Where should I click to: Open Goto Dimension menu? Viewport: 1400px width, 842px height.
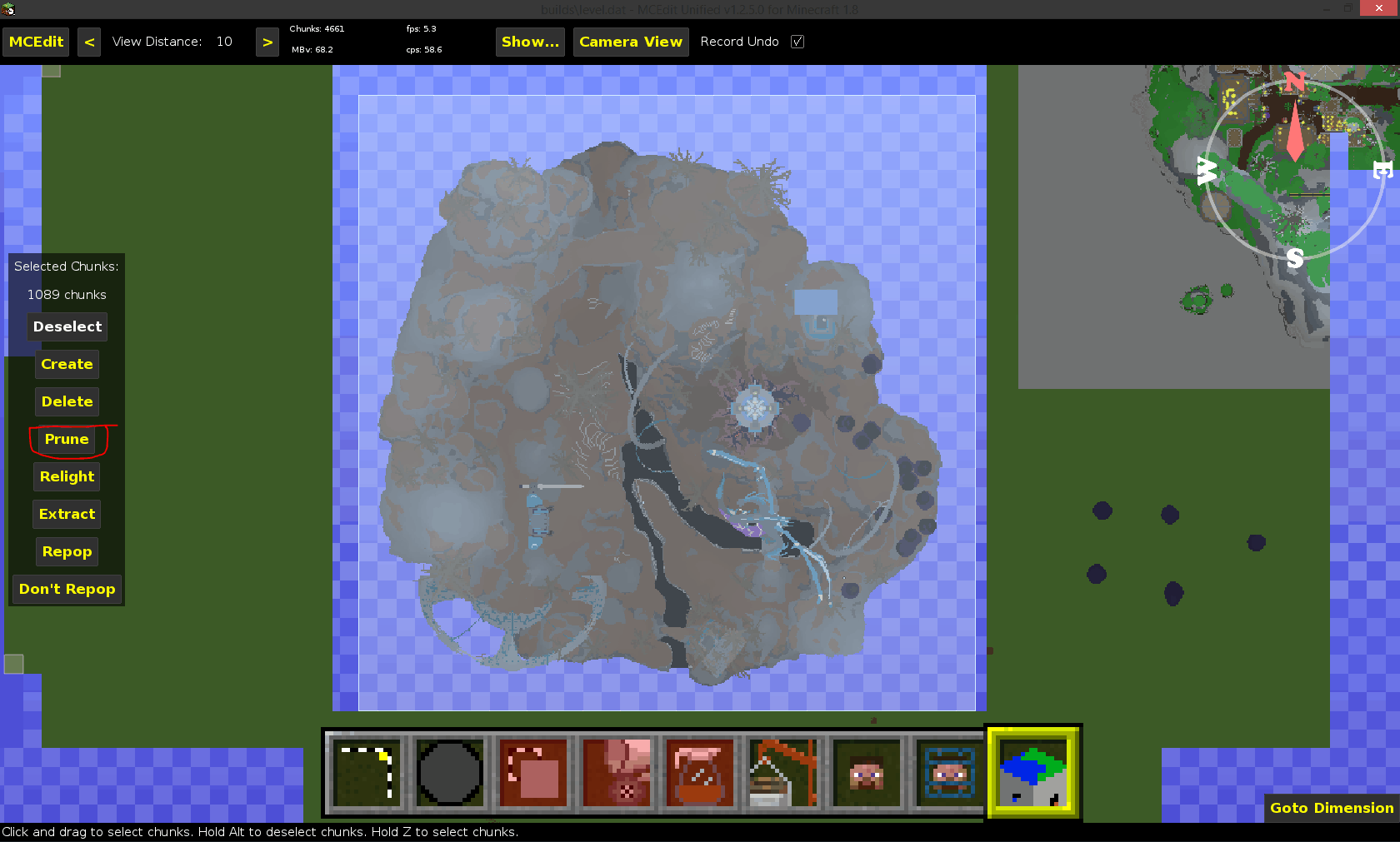pos(1331,808)
